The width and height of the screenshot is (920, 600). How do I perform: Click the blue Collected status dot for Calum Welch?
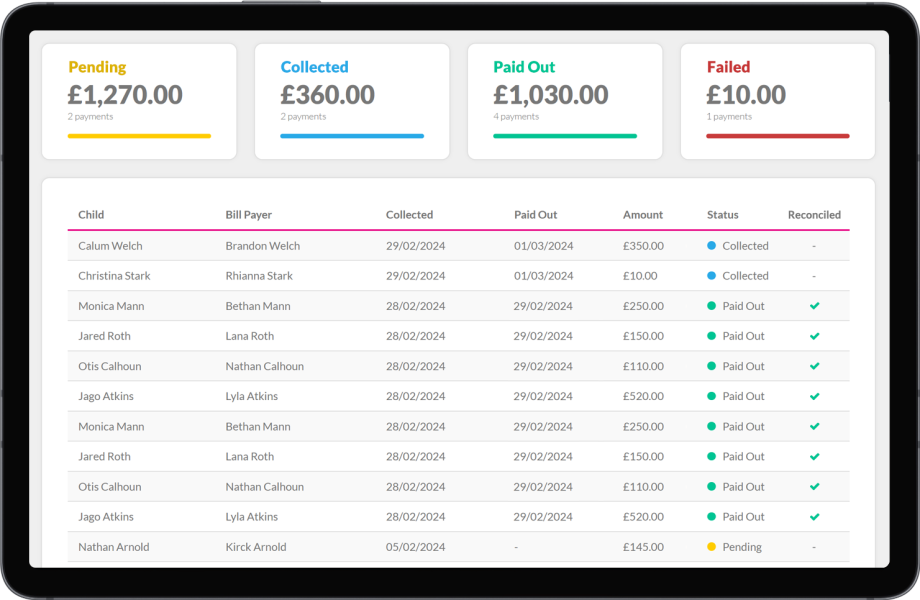click(712, 246)
